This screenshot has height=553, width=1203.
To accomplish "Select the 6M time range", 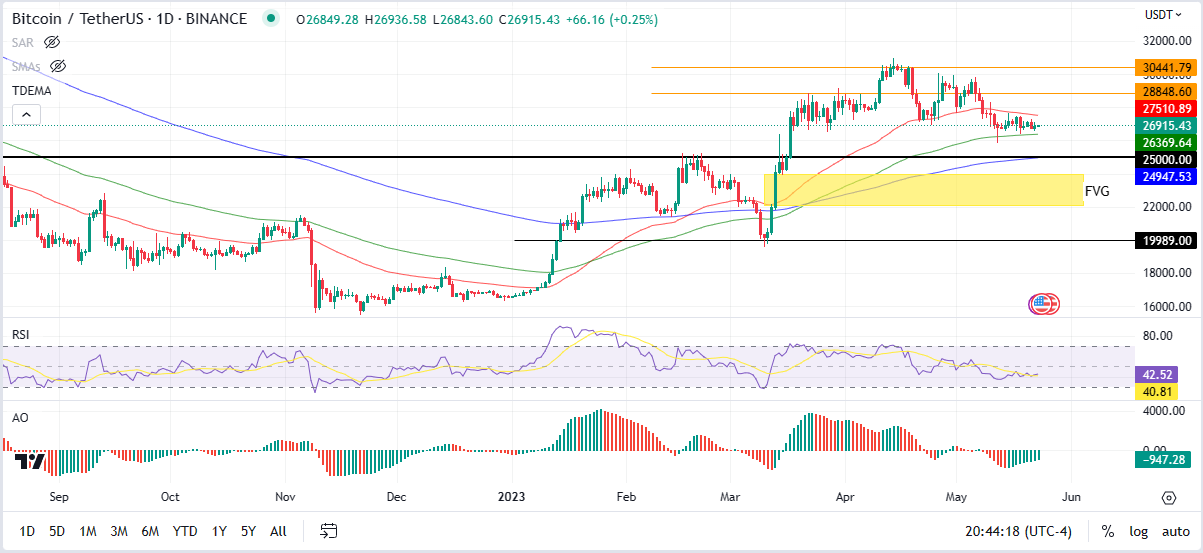I will (x=150, y=531).
